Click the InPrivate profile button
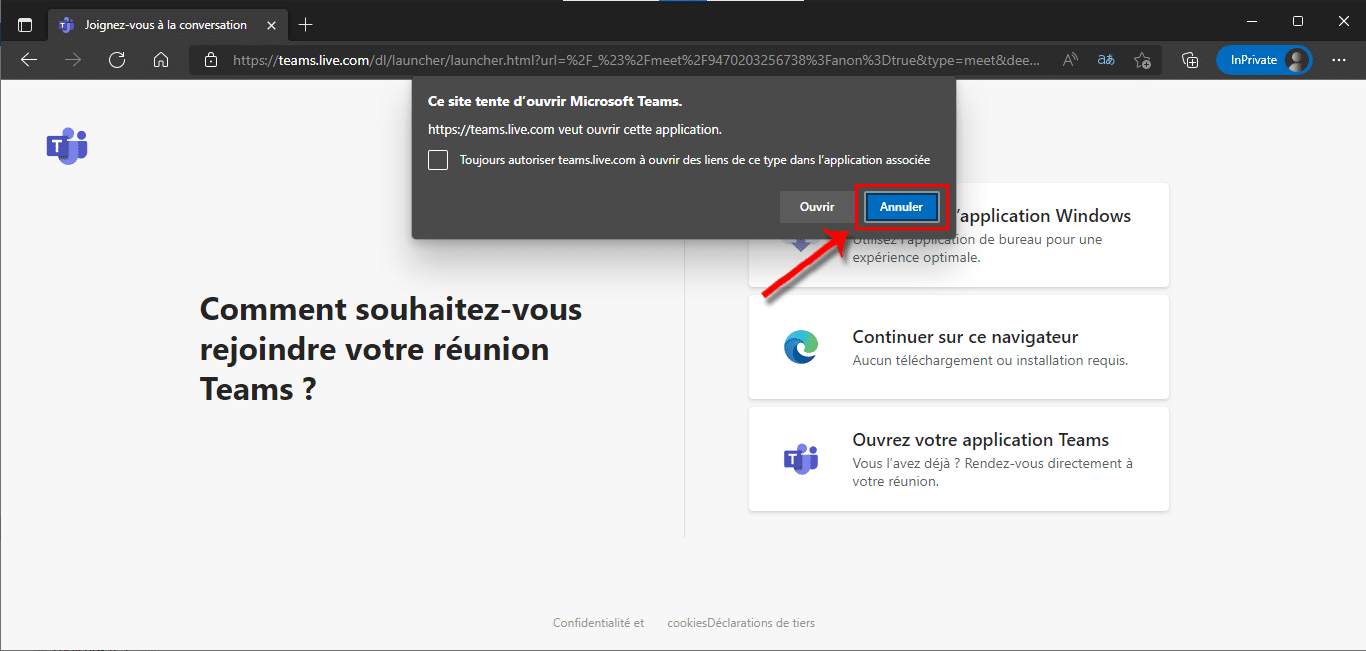This screenshot has width=1366, height=651. click(1264, 60)
